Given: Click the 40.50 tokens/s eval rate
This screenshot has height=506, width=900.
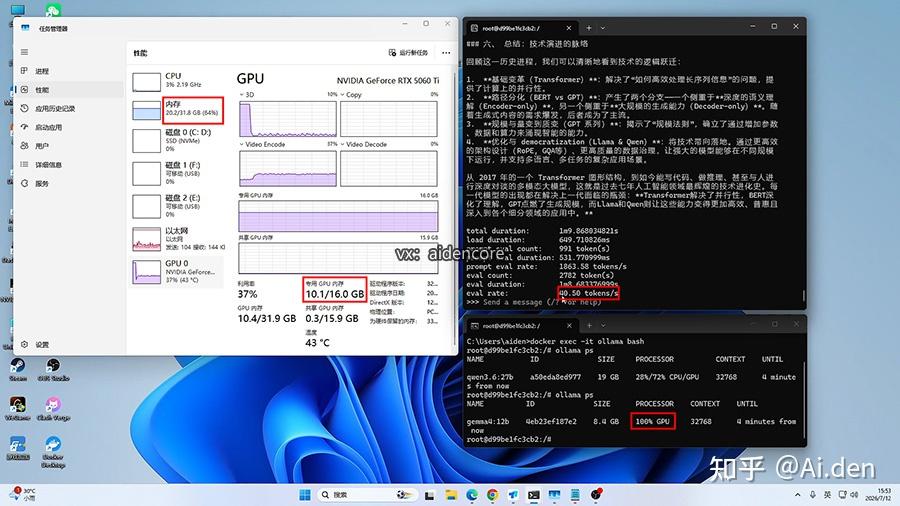Looking at the screenshot, I should click(588, 293).
